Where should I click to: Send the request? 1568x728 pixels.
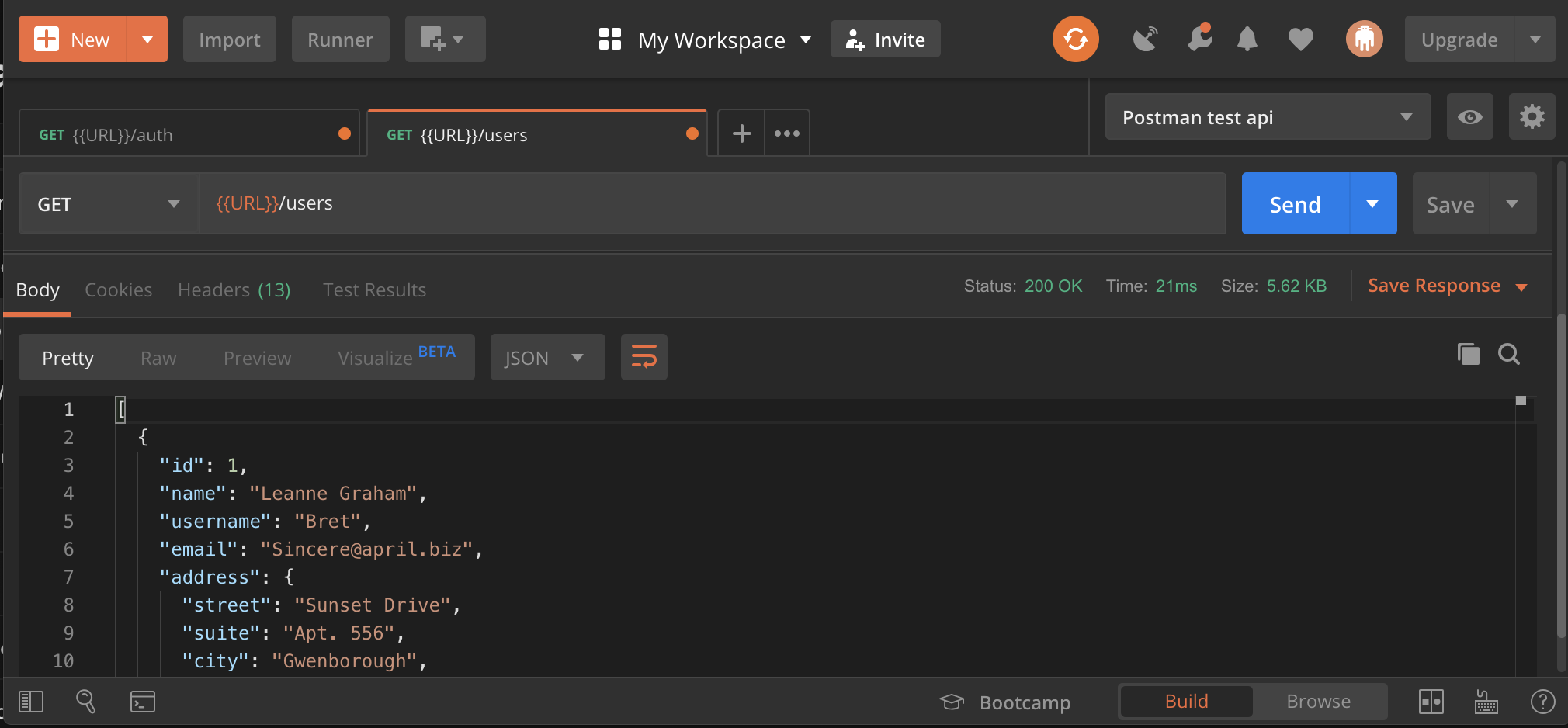pos(1296,204)
